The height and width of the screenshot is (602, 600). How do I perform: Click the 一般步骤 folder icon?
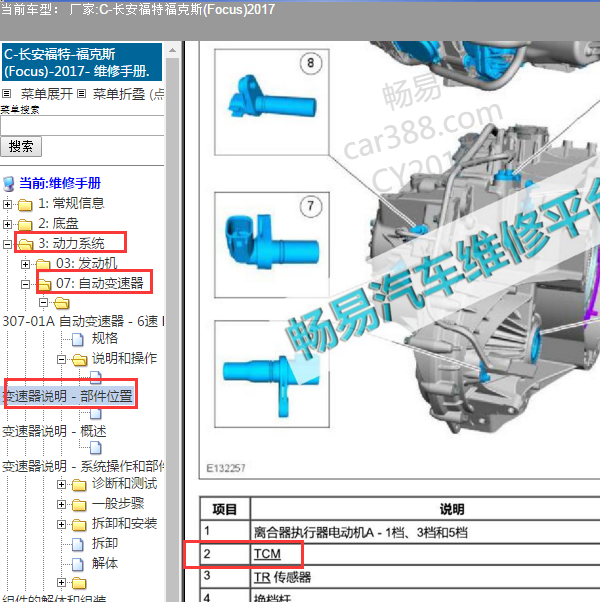tap(79, 505)
